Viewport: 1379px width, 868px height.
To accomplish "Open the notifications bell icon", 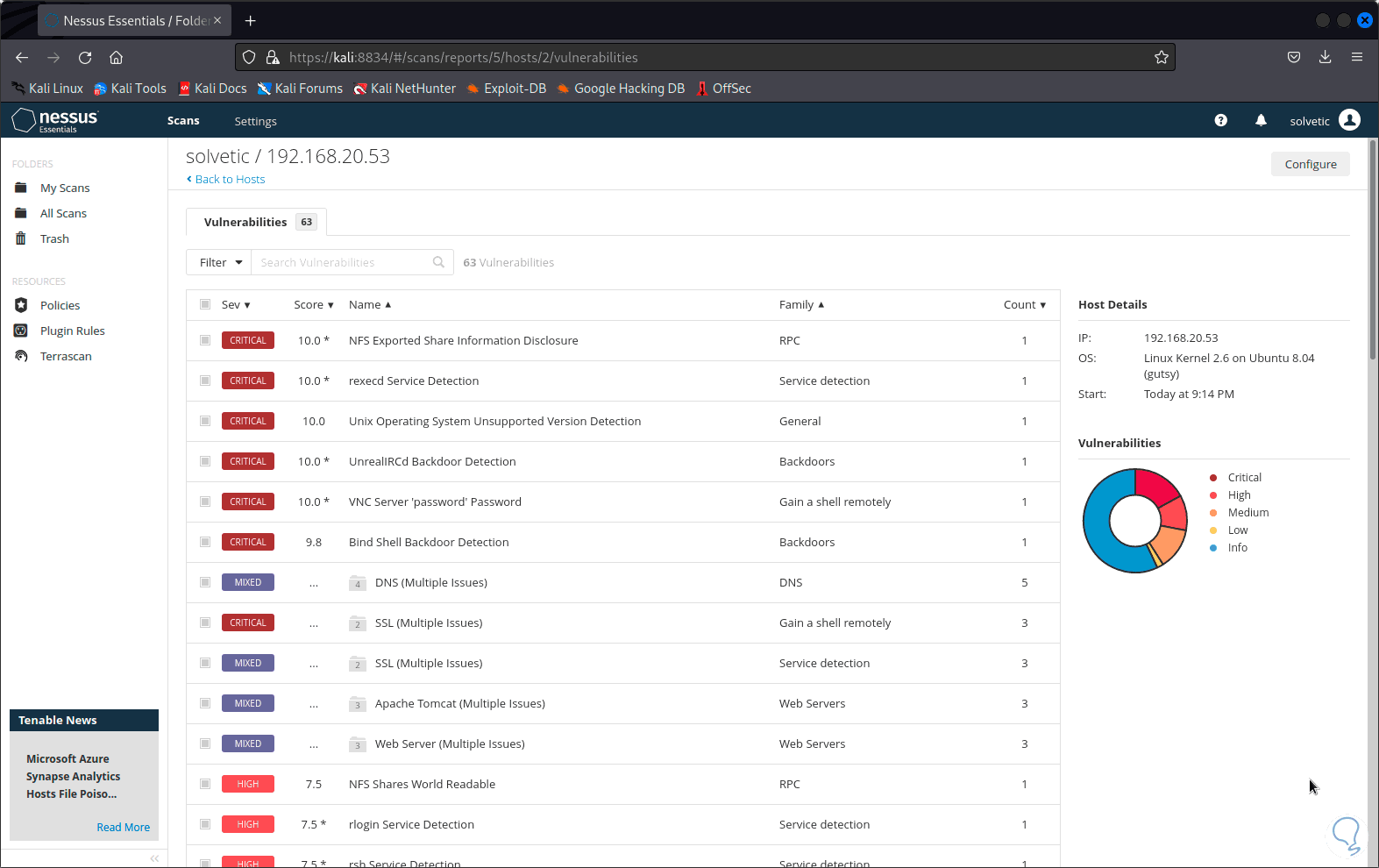I will [1261, 120].
